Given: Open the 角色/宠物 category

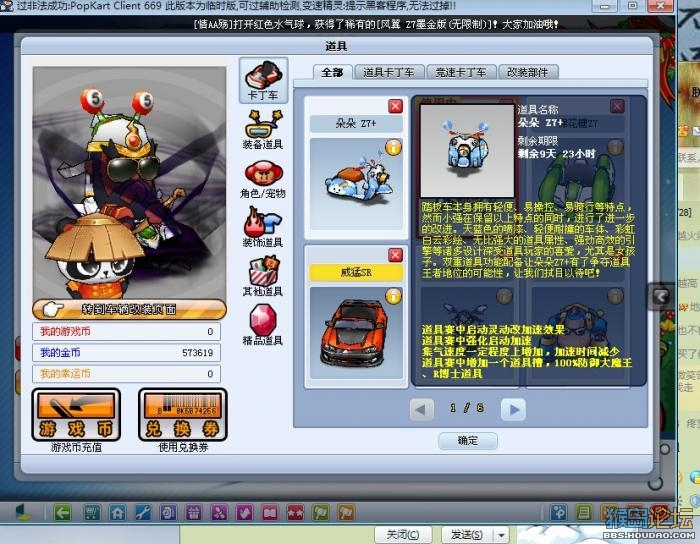Looking at the screenshot, I should pos(263,179).
